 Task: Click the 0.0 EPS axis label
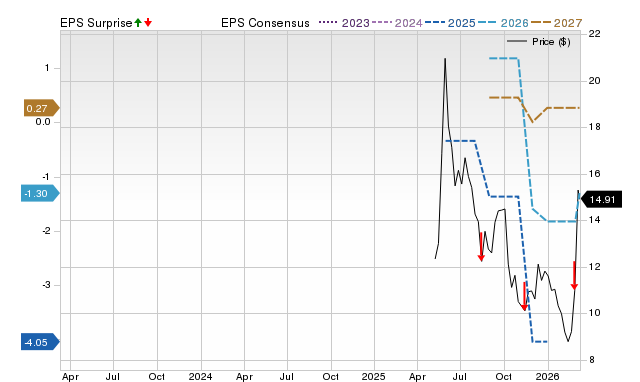click(x=43, y=122)
